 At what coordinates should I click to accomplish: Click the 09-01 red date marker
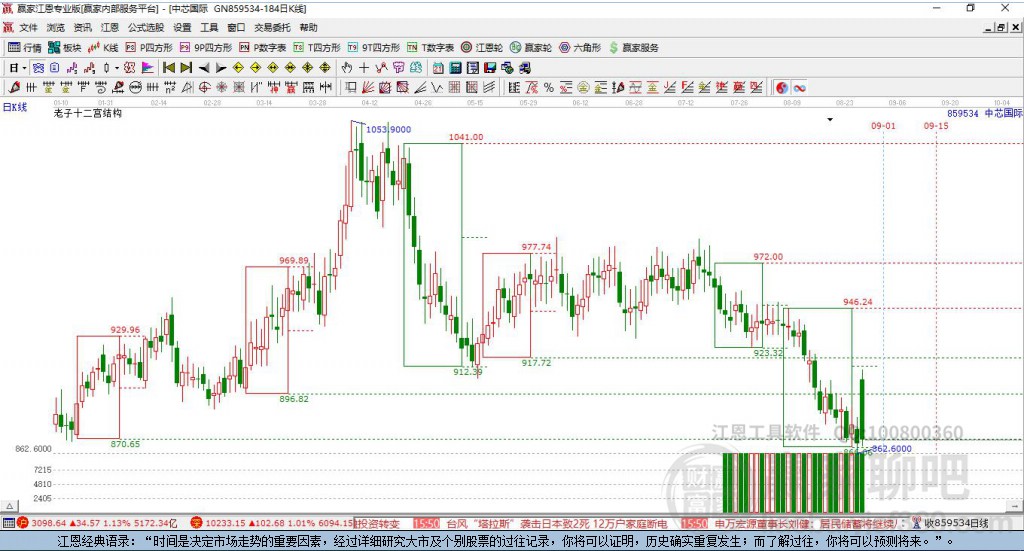click(x=883, y=125)
